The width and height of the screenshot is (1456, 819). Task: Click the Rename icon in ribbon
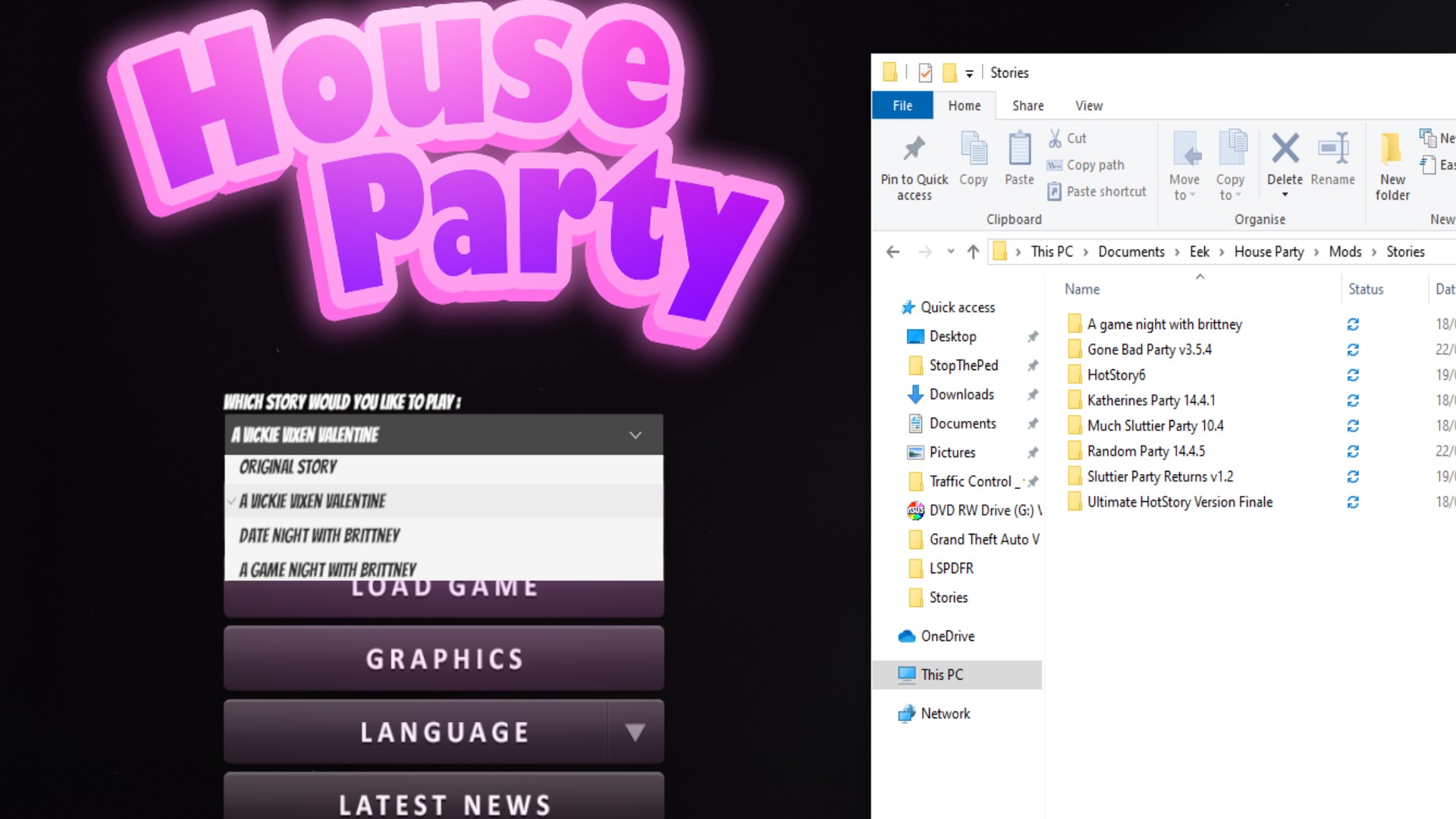[1332, 149]
